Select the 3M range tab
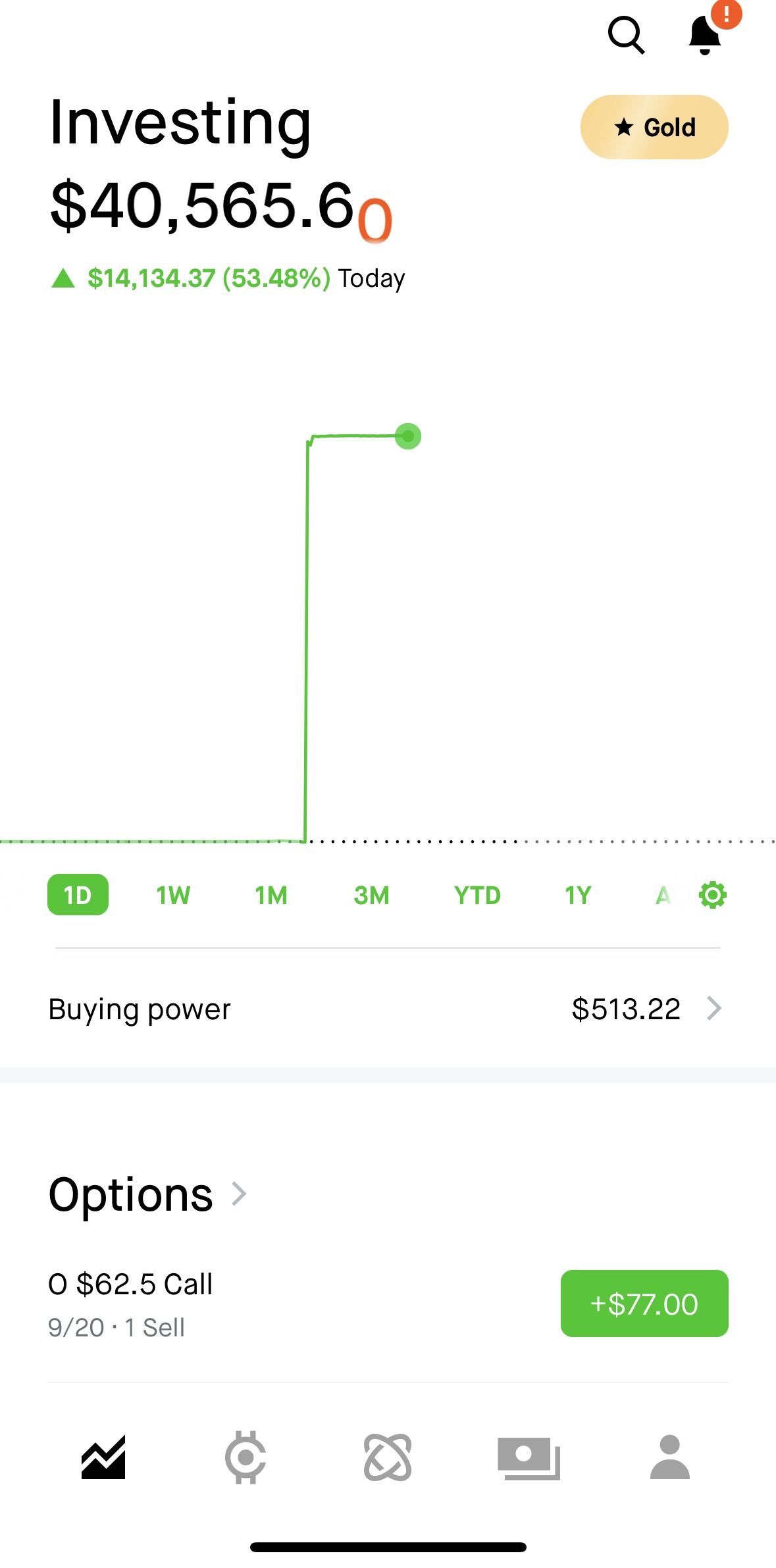The width and height of the screenshot is (776, 1568). point(372,896)
